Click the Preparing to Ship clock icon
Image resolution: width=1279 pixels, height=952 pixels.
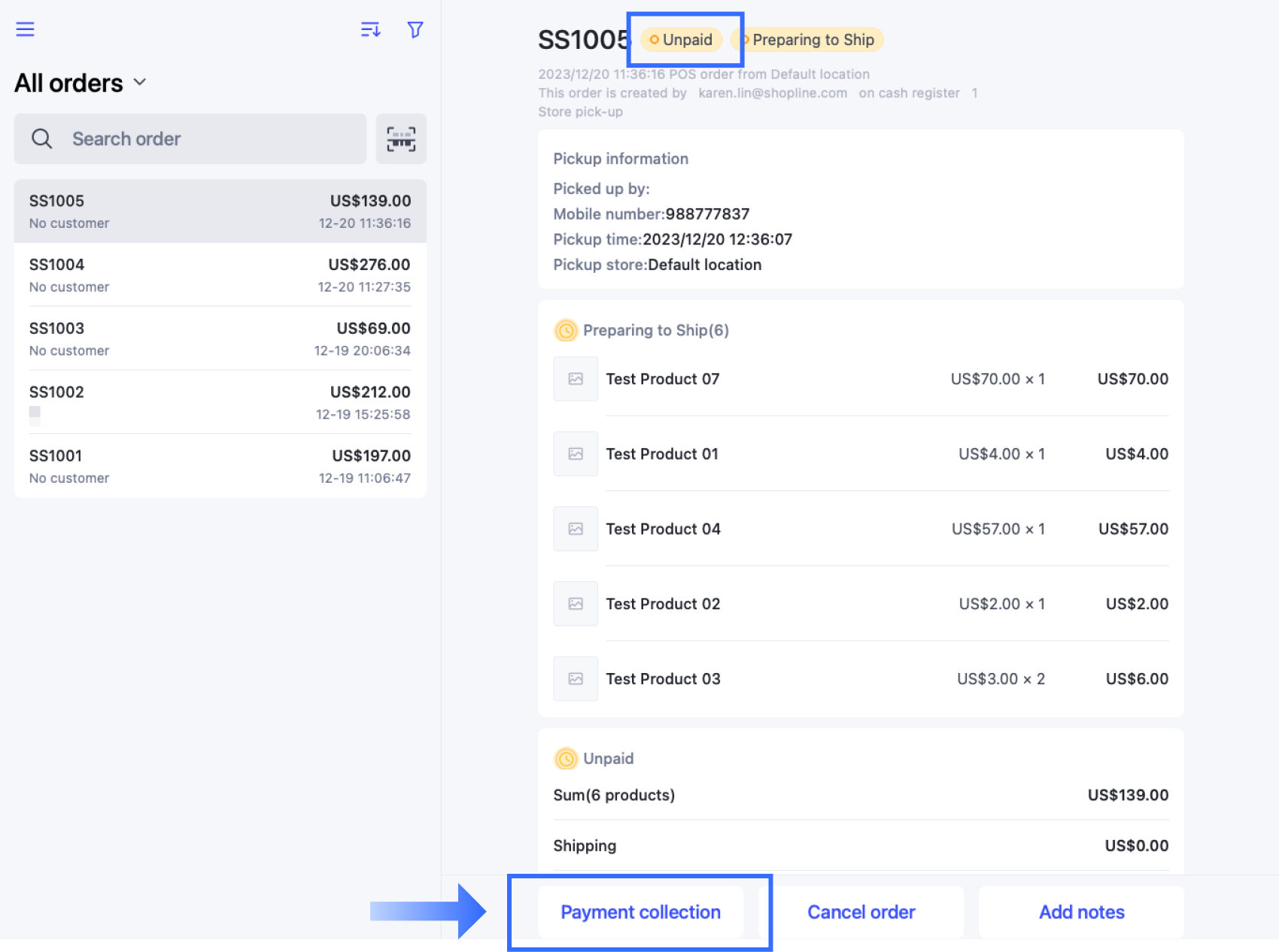pos(566,330)
